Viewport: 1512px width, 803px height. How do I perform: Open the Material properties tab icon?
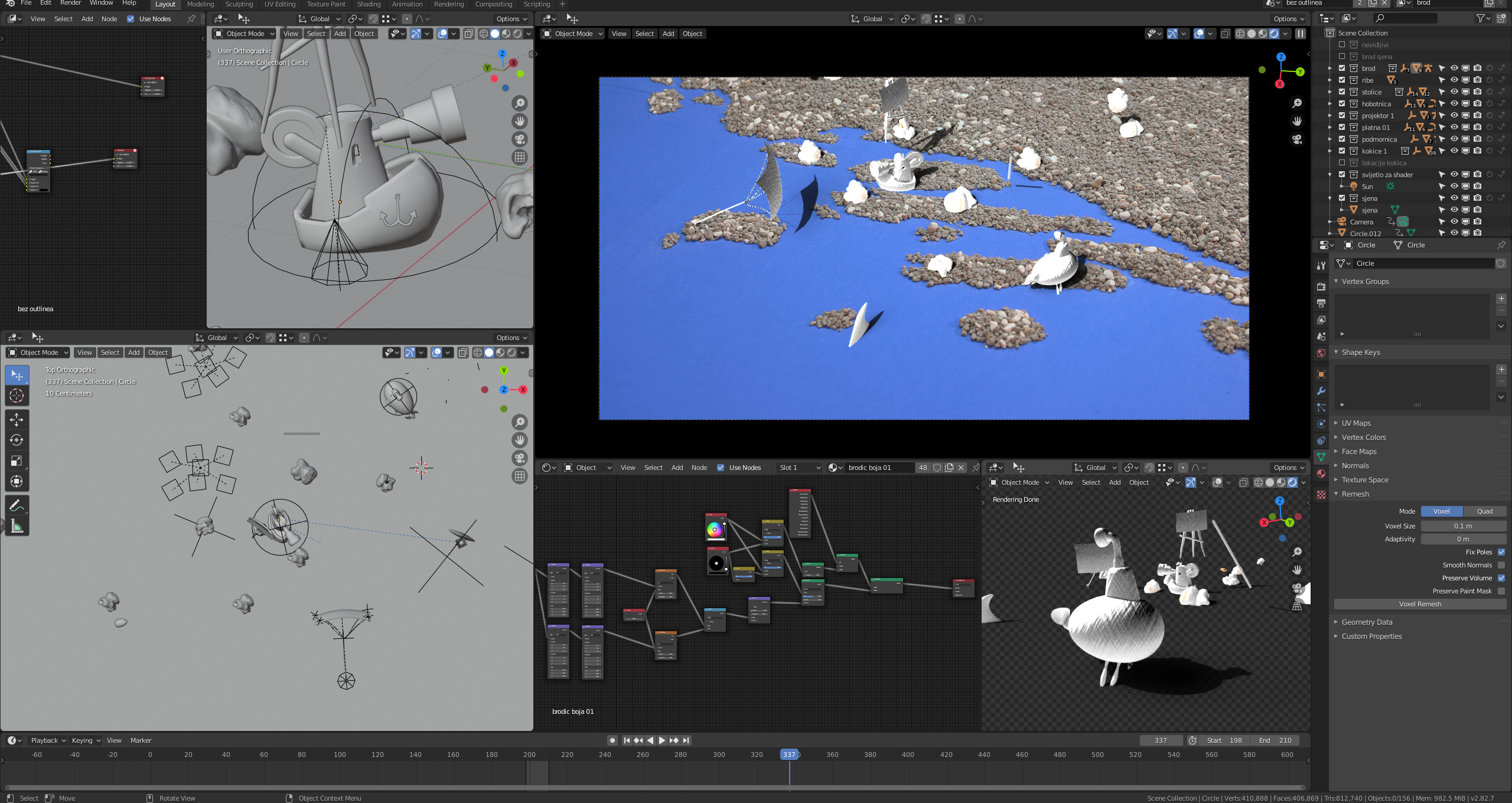[1321, 474]
